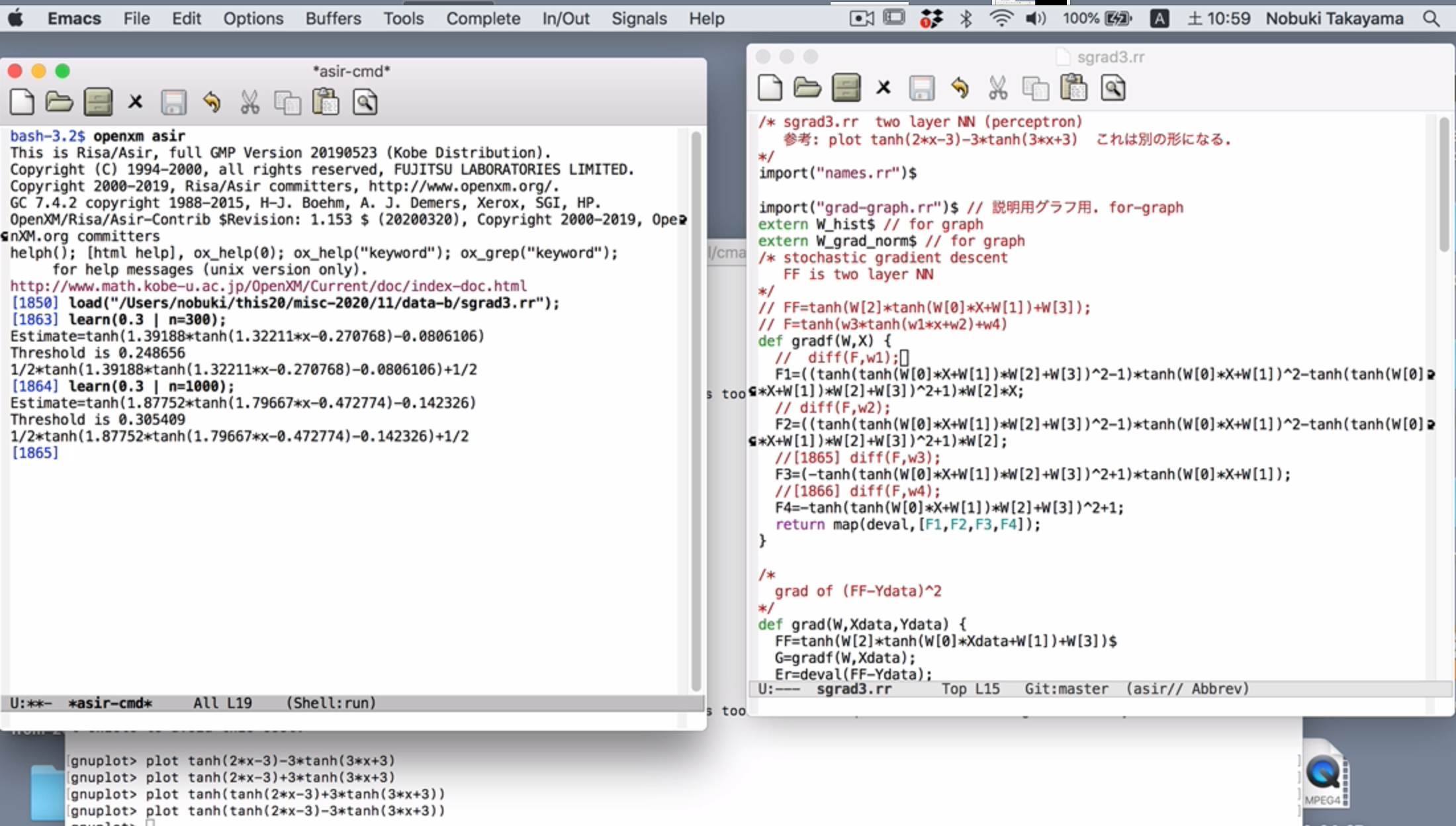
Task: Open the Buffers menu
Action: (x=333, y=19)
